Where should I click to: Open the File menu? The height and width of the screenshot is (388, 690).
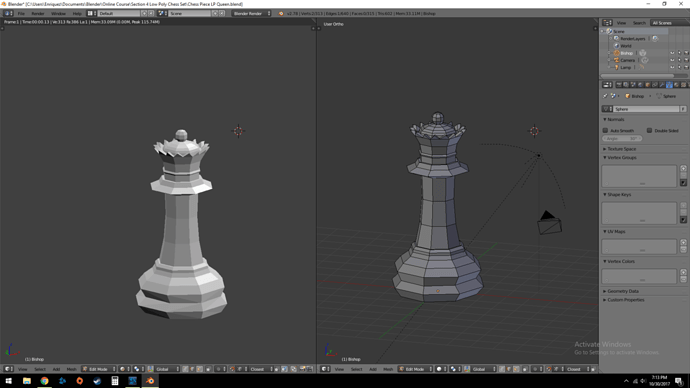coord(21,14)
